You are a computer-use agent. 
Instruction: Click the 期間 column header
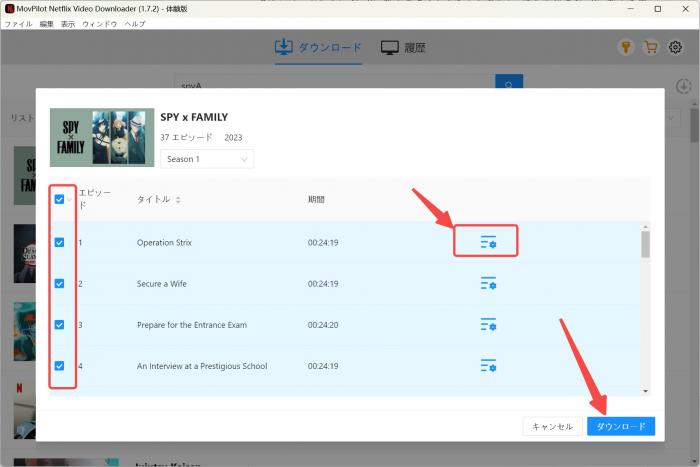[316, 199]
